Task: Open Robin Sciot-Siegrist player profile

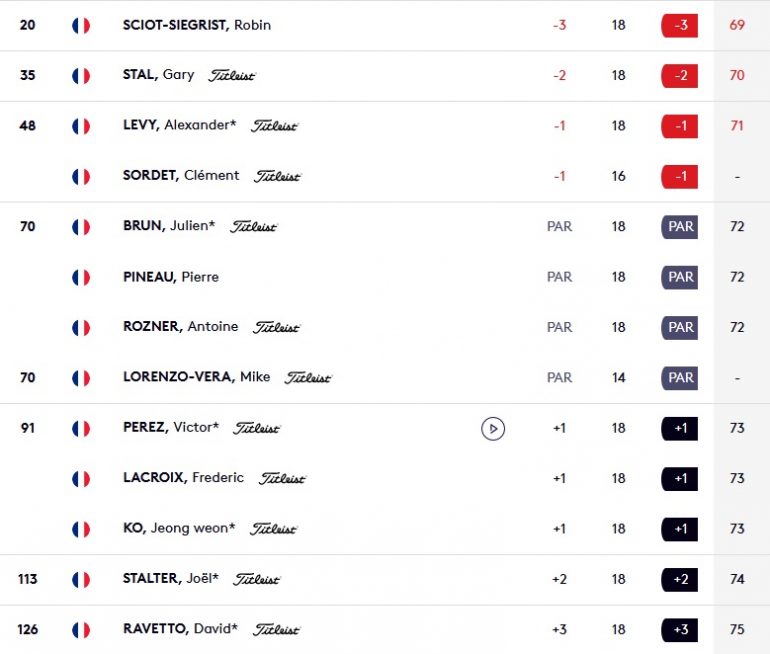Action: click(x=196, y=25)
